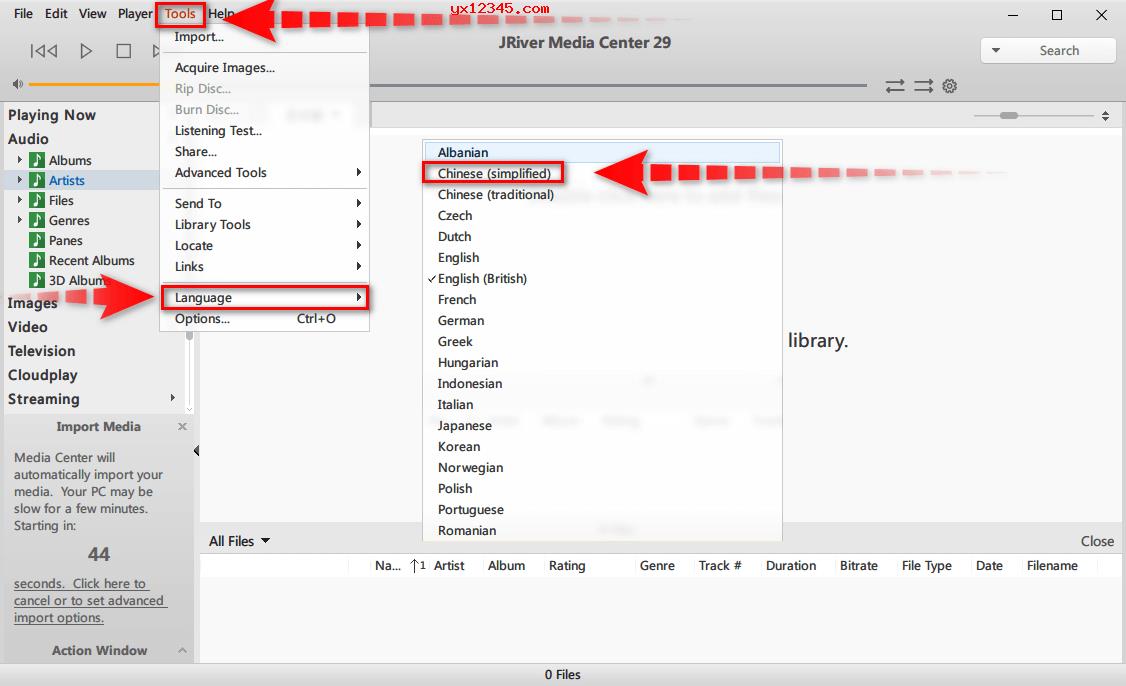Select Share... menu item
The height and width of the screenshot is (686, 1126).
[264, 152]
